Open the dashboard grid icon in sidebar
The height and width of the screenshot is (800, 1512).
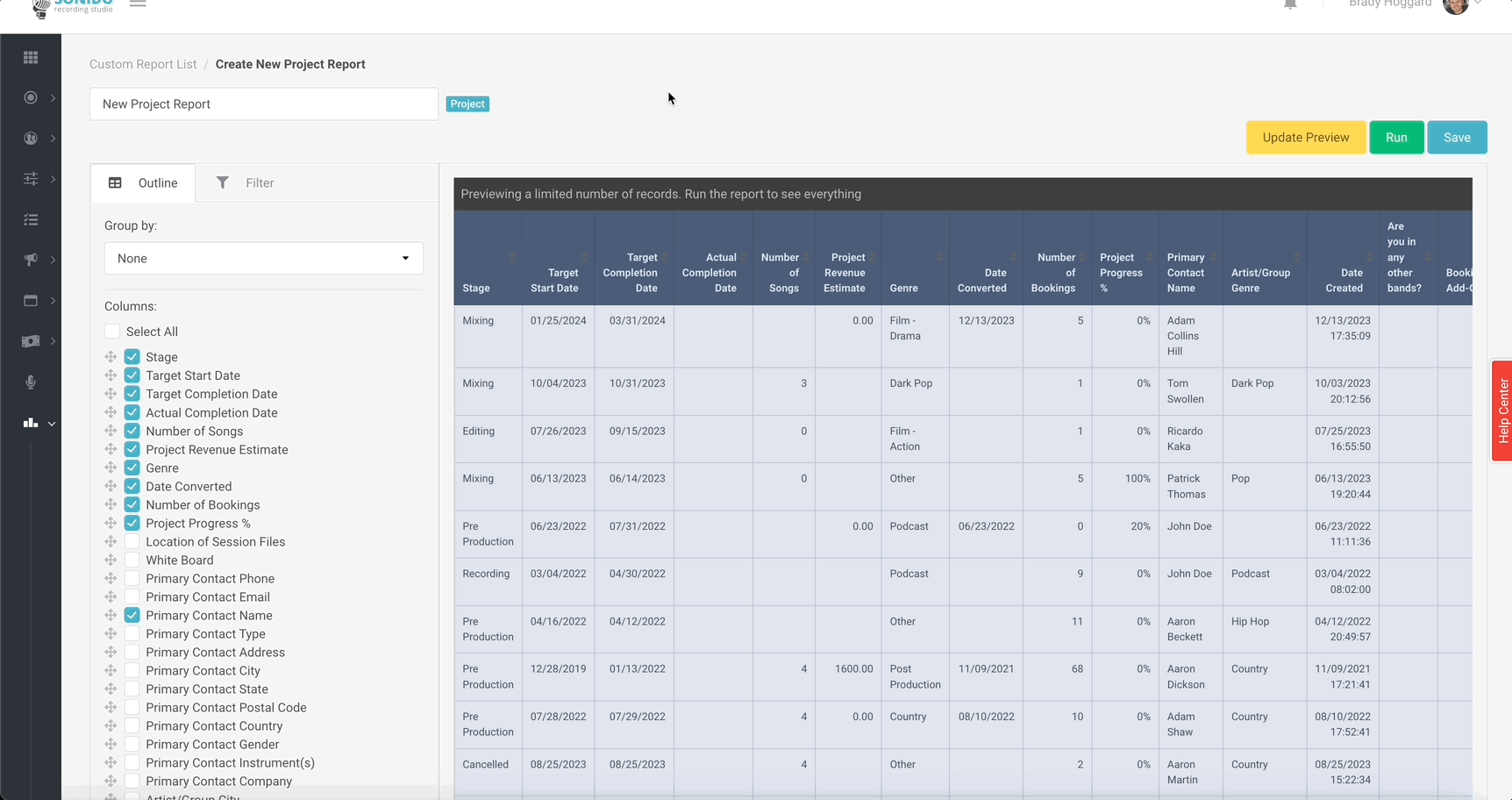click(x=31, y=57)
